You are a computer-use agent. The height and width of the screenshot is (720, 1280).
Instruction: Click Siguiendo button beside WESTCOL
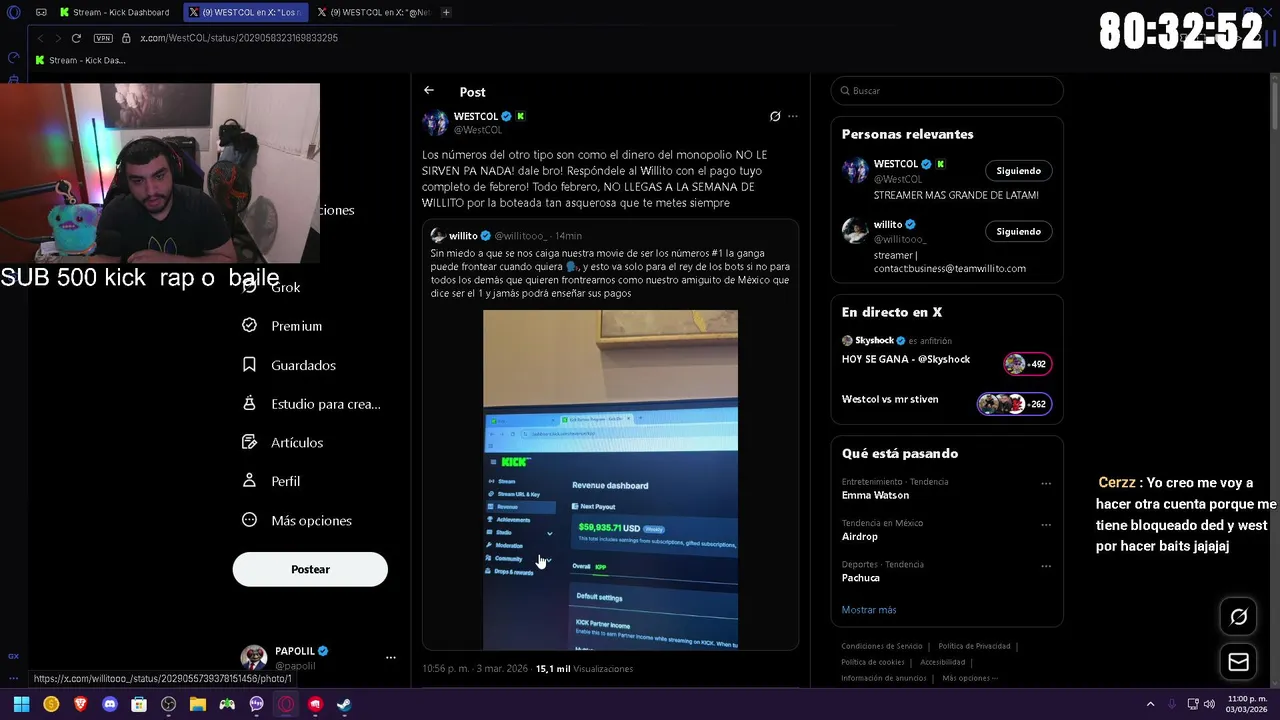pyautogui.click(x=1018, y=170)
